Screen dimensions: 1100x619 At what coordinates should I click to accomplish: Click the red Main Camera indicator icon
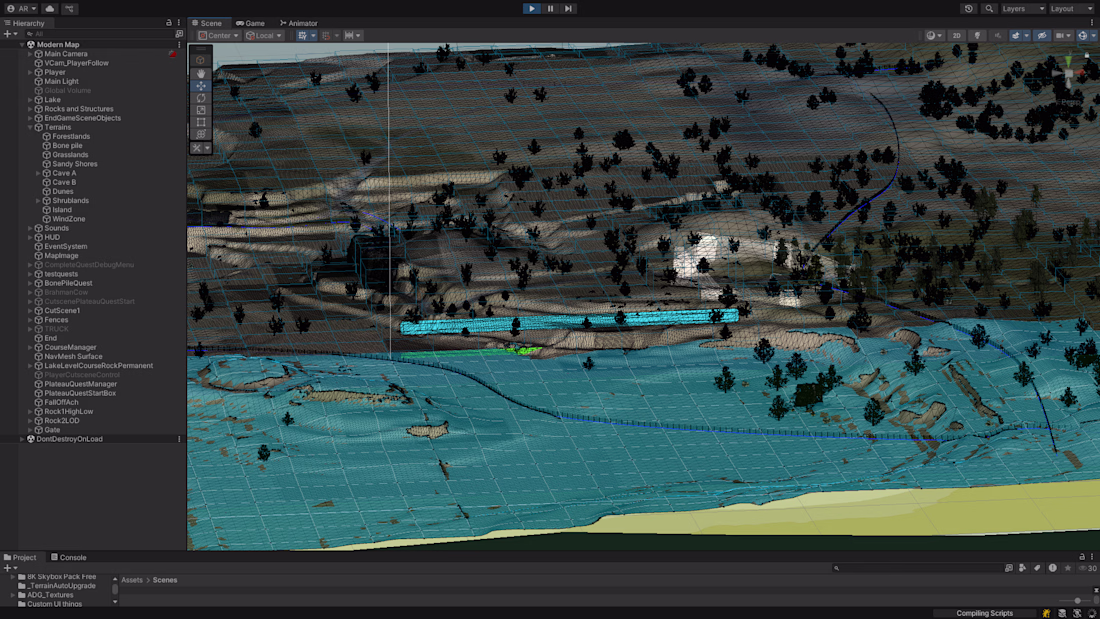pyautogui.click(x=173, y=53)
